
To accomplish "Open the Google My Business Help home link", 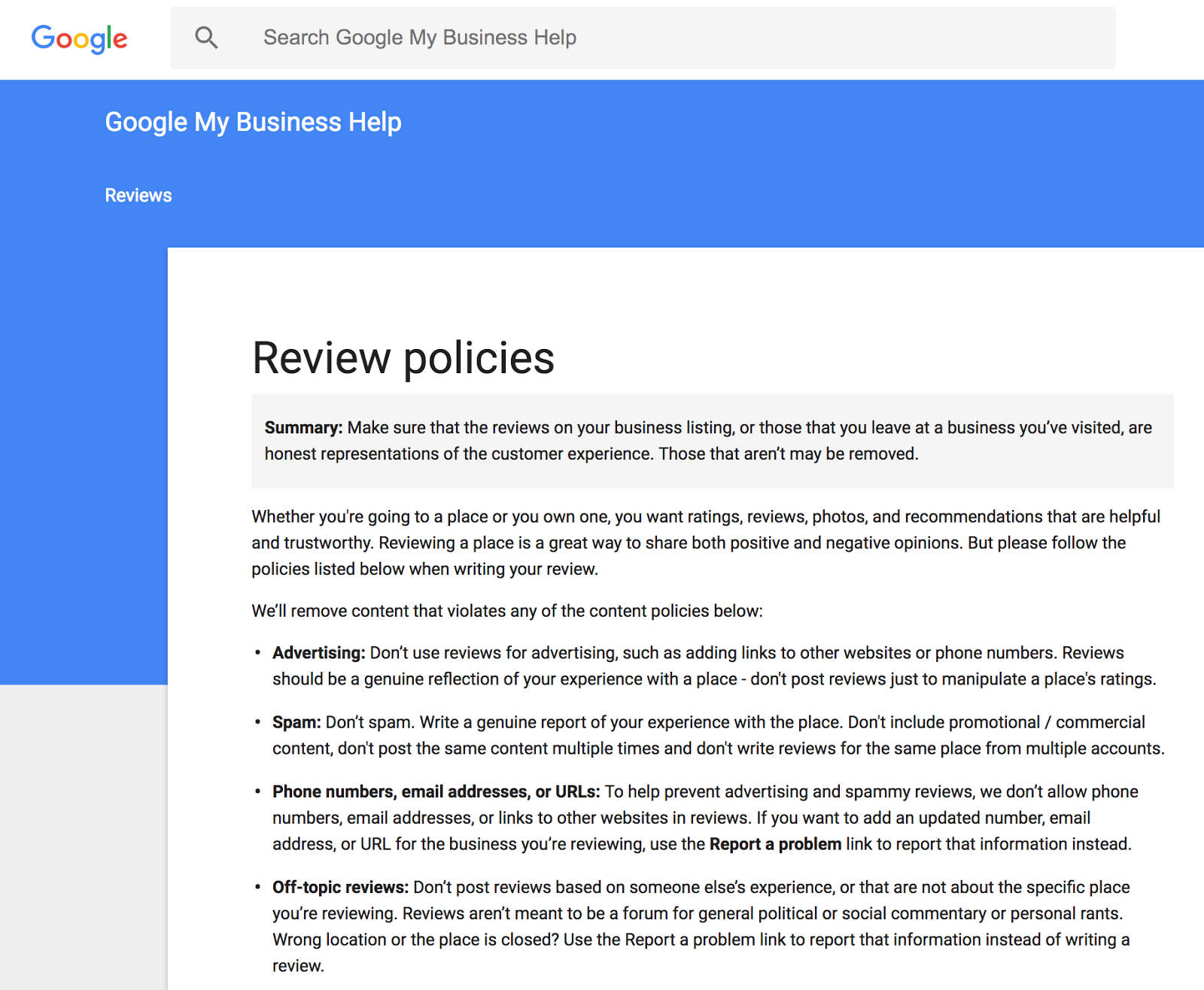I will [253, 122].
